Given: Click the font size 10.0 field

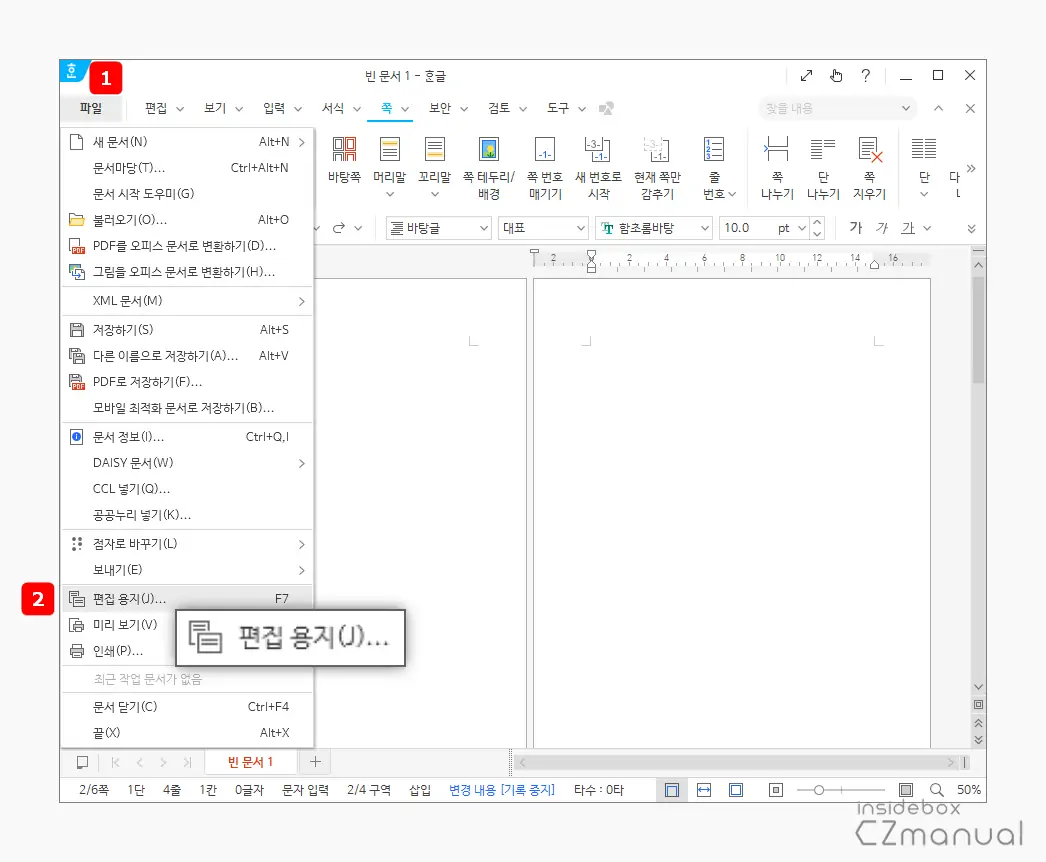Looking at the screenshot, I should coord(746,228).
